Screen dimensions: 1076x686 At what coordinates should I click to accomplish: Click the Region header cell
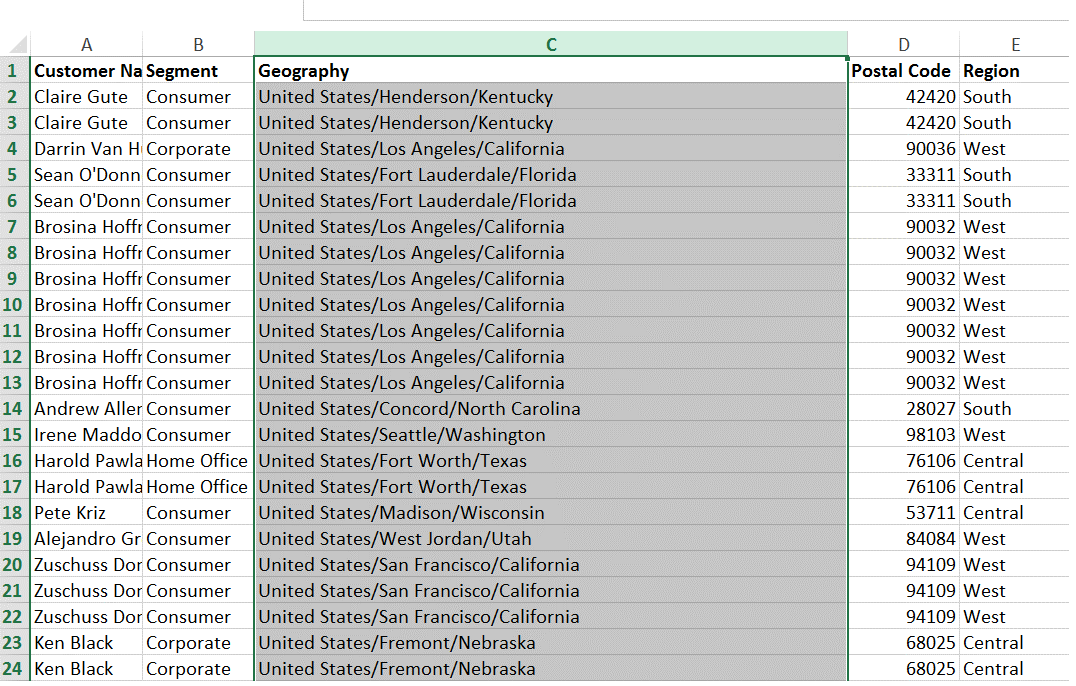pyautogui.click(x=1015, y=71)
